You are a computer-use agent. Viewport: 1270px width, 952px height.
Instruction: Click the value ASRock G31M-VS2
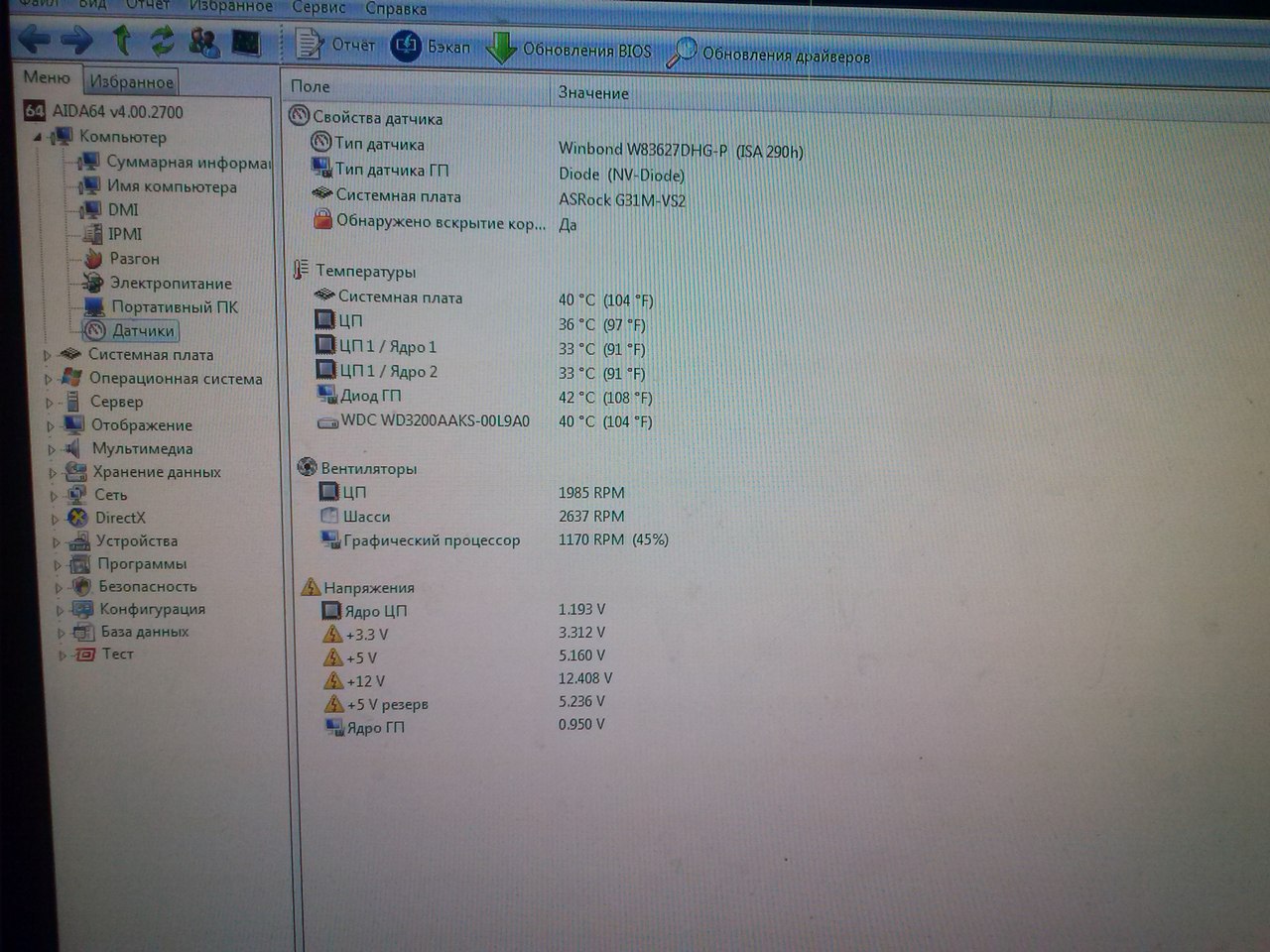pos(622,199)
